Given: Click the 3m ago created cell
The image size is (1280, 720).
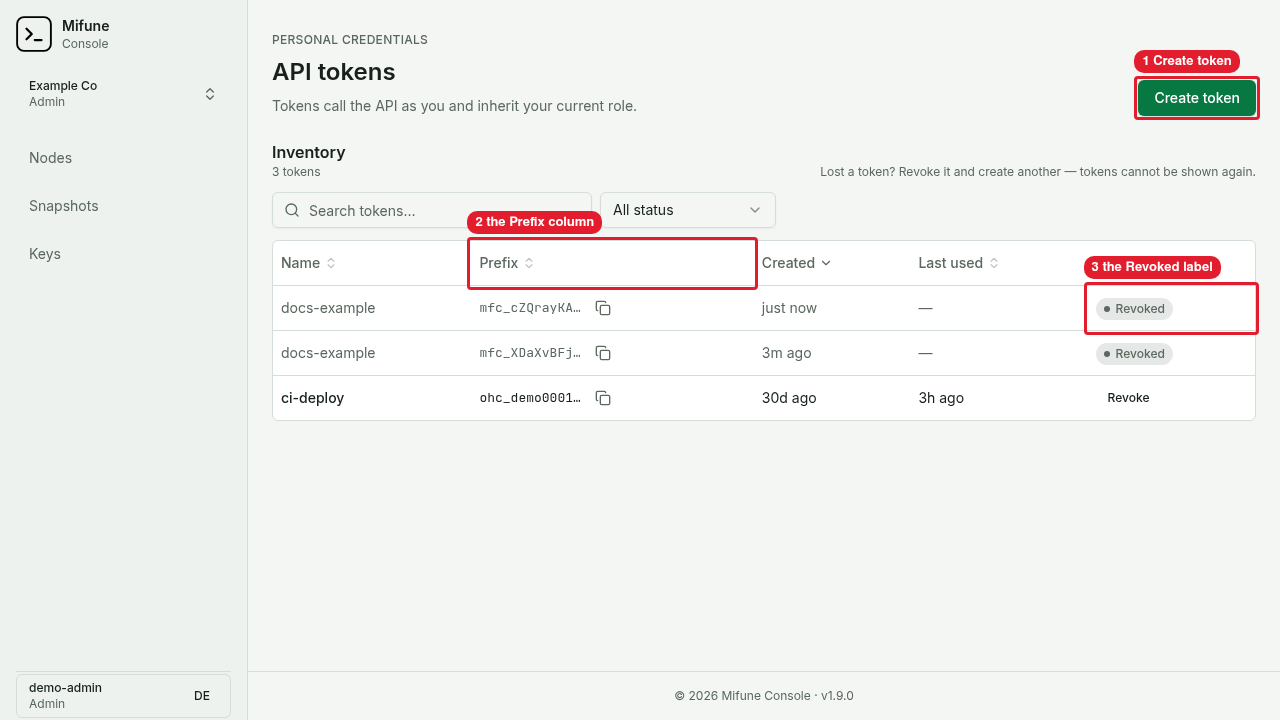Looking at the screenshot, I should click(786, 353).
